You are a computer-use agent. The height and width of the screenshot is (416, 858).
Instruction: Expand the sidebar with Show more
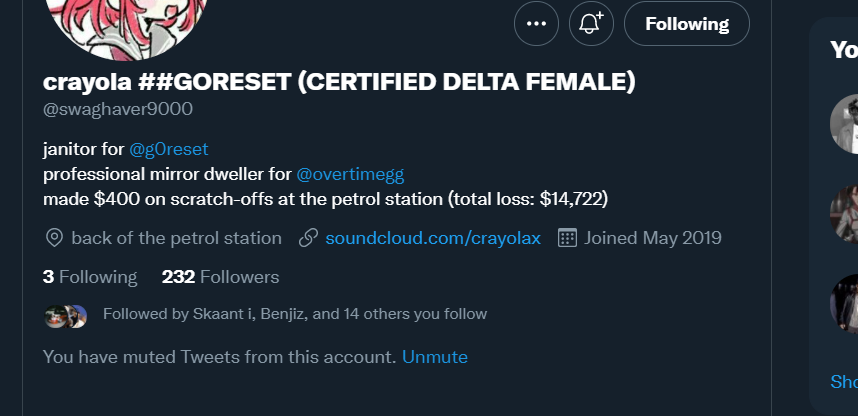(x=844, y=381)
